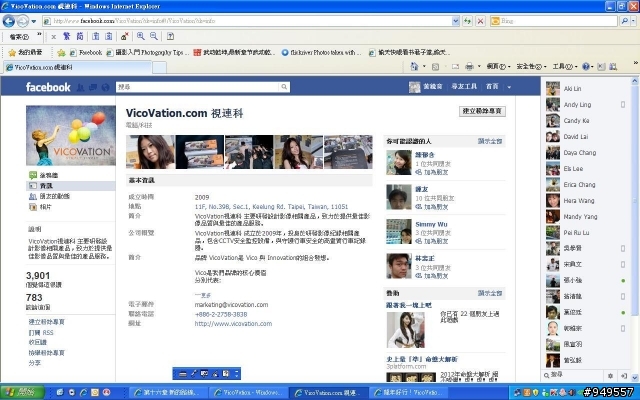Click the hide chat sidebar arrow icon
The width and height of the screenshot is (640, 400).
[624, 376]
